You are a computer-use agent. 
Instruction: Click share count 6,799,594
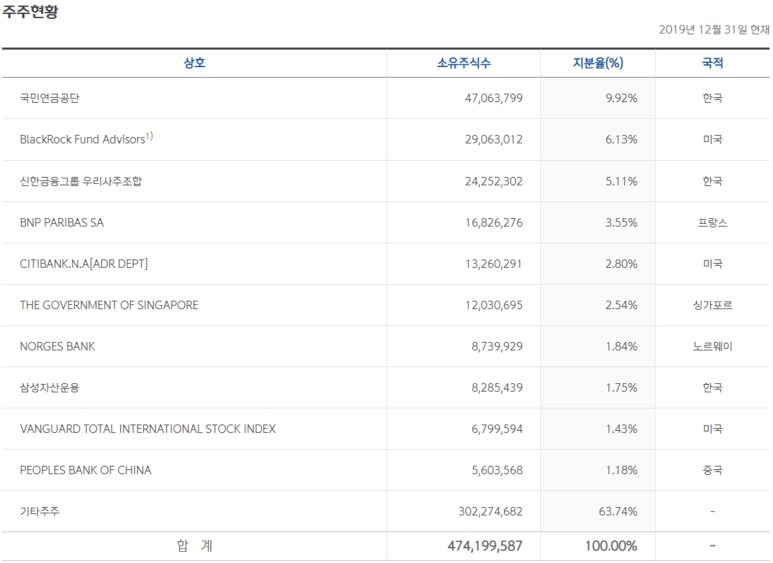pos(497,429)
